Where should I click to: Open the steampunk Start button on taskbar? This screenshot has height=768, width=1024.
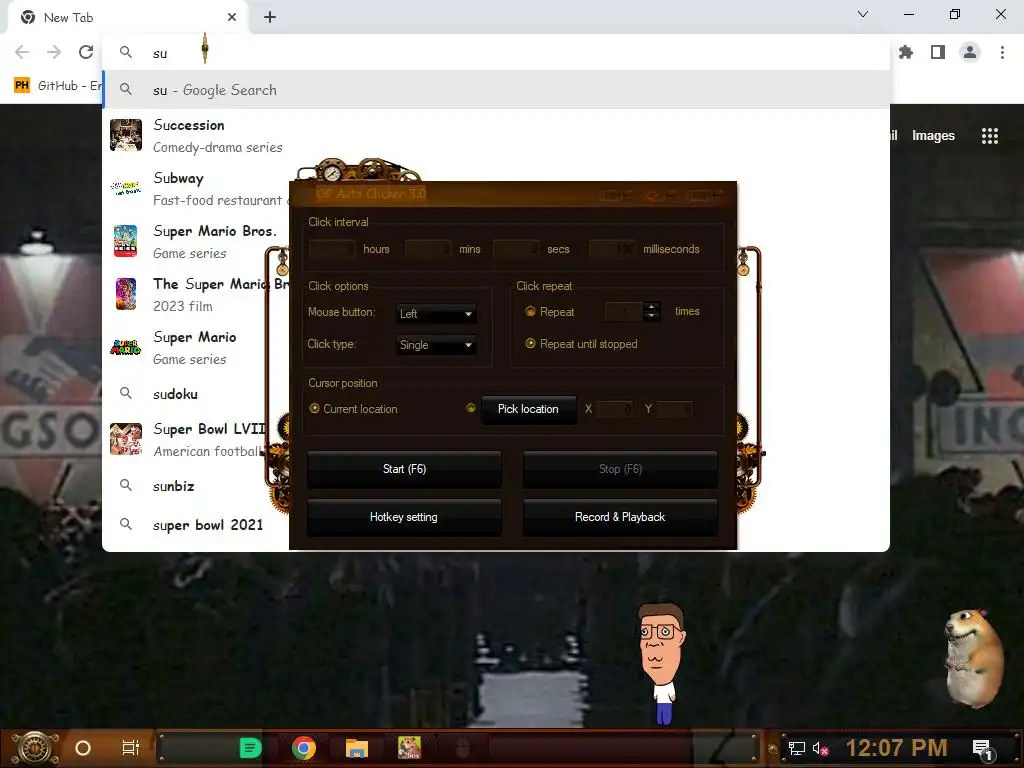[35, 748]
